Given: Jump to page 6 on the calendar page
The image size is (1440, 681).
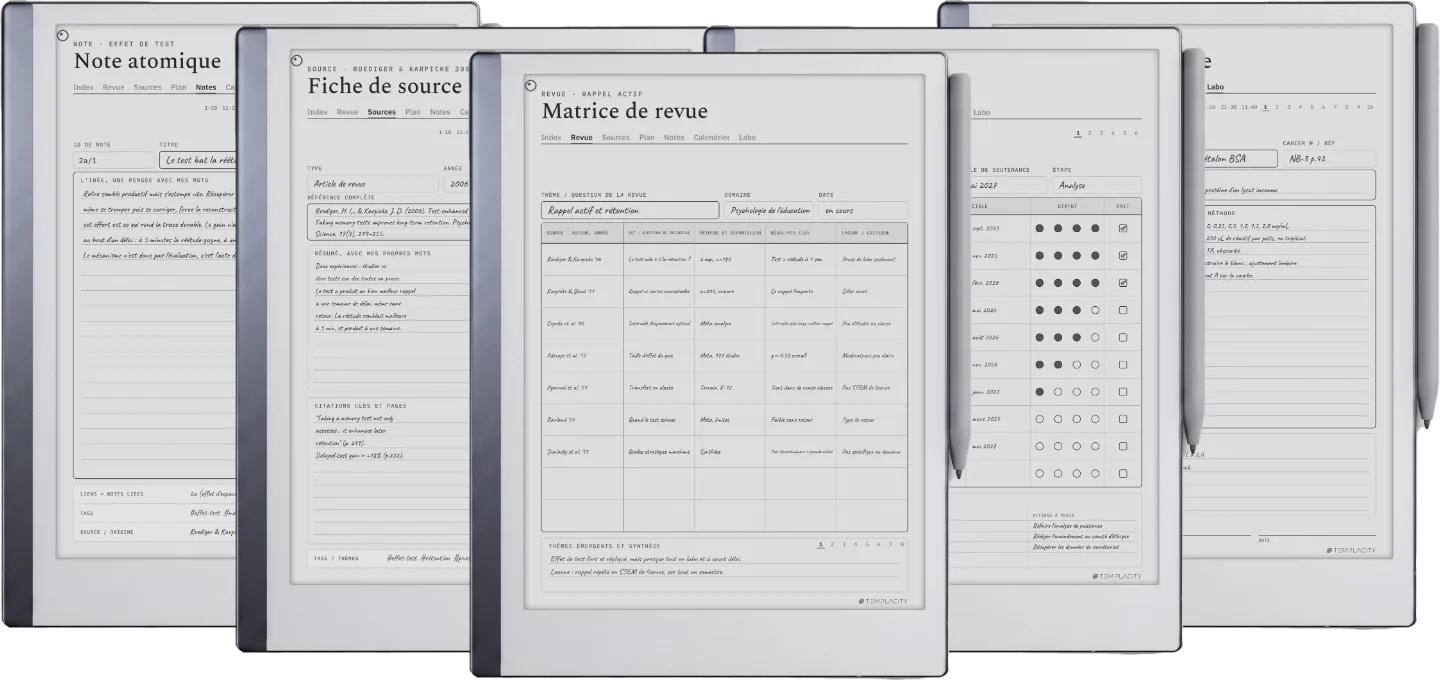Looking at the screenshot, I should click(x=1136, y=133).
